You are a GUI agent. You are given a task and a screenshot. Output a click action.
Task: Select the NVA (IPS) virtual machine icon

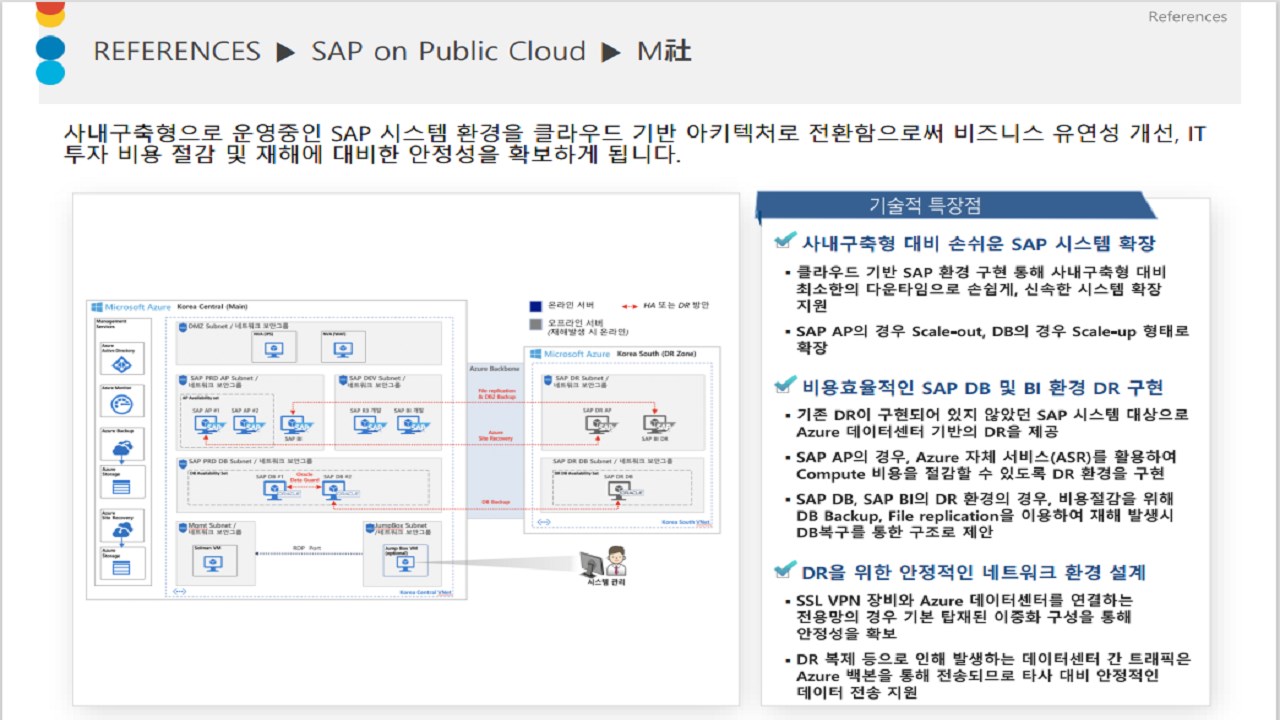[x=274, y=349]
